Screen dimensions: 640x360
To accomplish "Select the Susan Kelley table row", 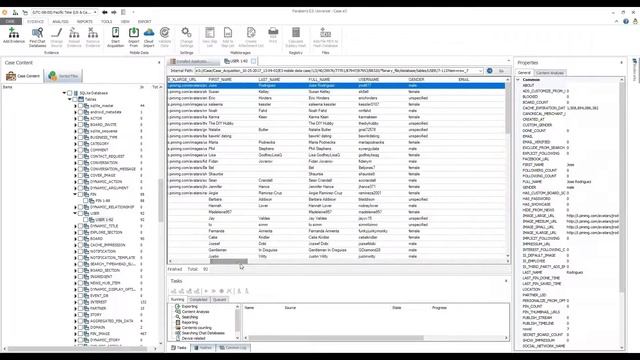I will point(336,92).
